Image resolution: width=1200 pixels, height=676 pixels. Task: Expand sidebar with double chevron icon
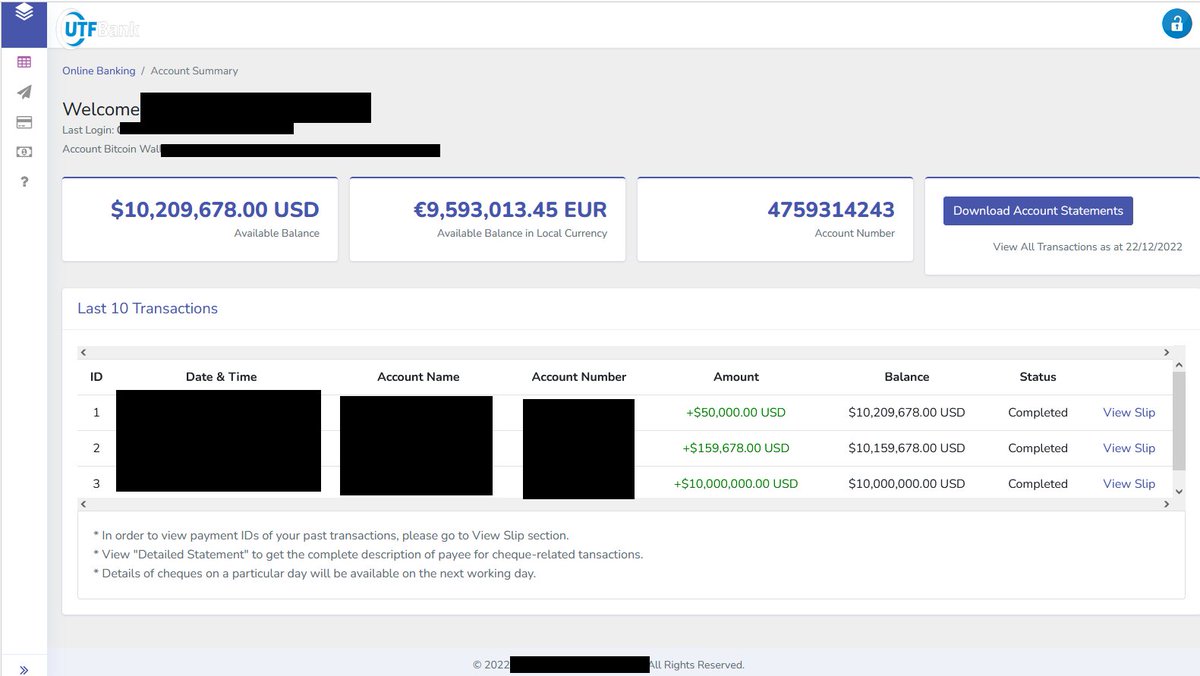(24, 670)
